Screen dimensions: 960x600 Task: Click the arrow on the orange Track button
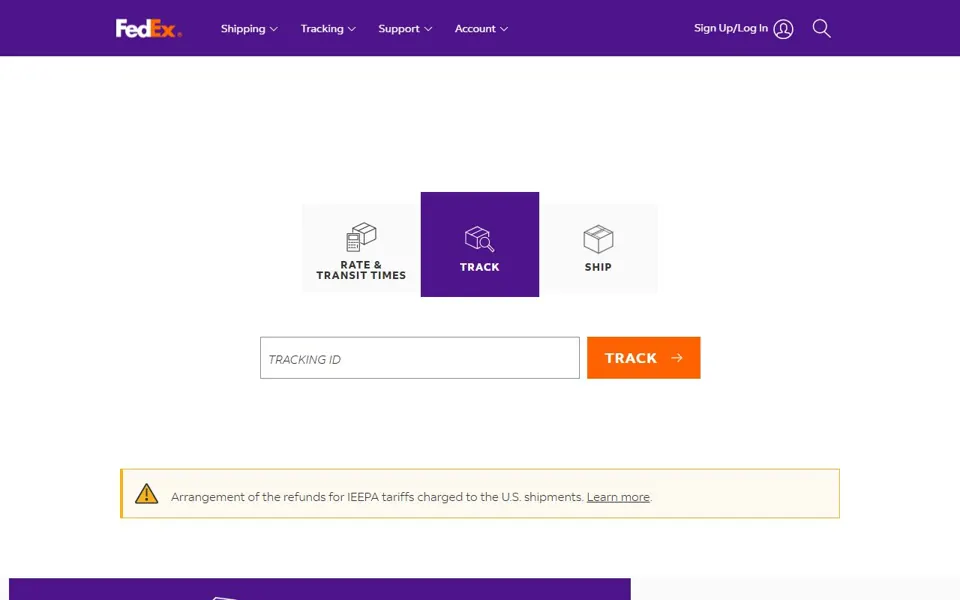tap(677, 358)
